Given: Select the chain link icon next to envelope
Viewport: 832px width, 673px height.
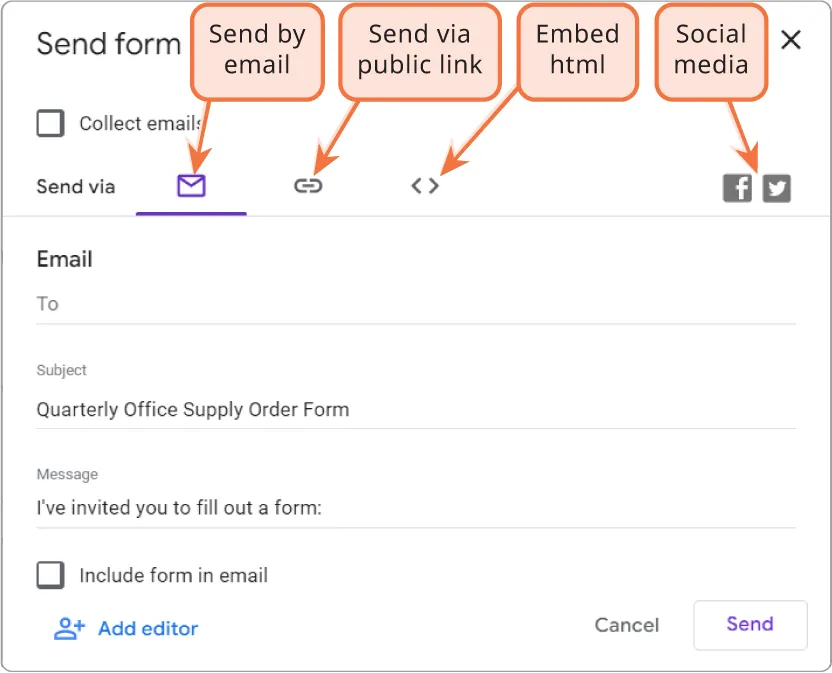Looking at the screenshot, I should tap(309, 185).
